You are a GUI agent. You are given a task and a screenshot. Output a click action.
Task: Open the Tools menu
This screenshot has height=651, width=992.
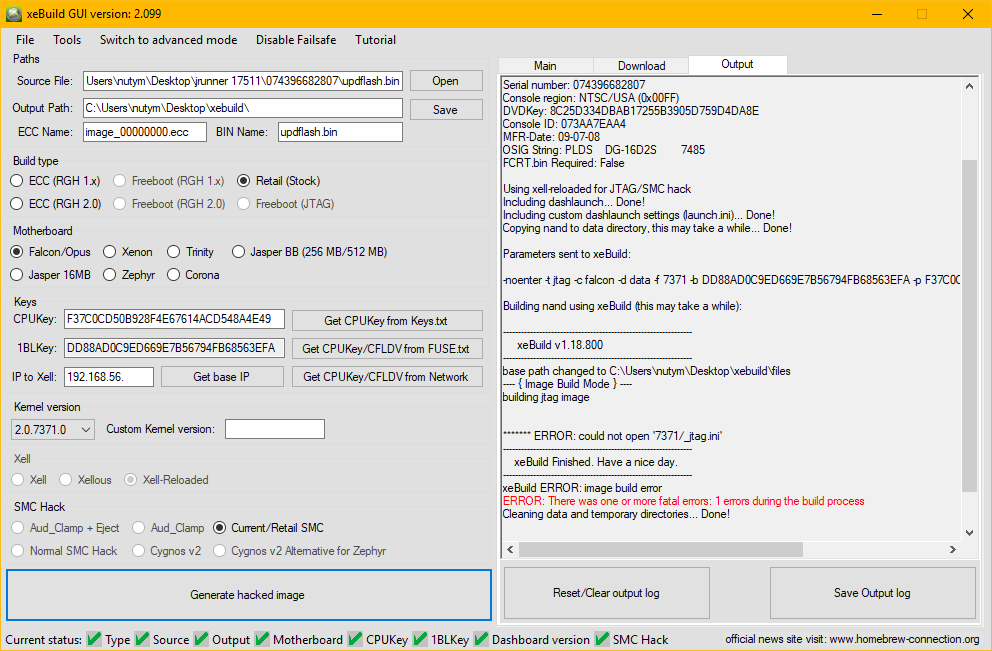(x=67, y=40)
